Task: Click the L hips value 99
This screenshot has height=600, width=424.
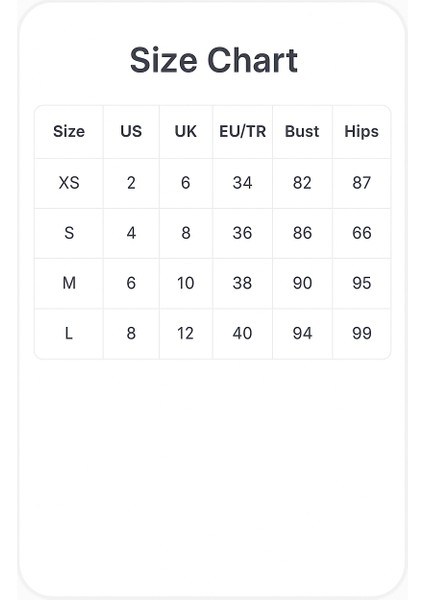Action: 362,333
